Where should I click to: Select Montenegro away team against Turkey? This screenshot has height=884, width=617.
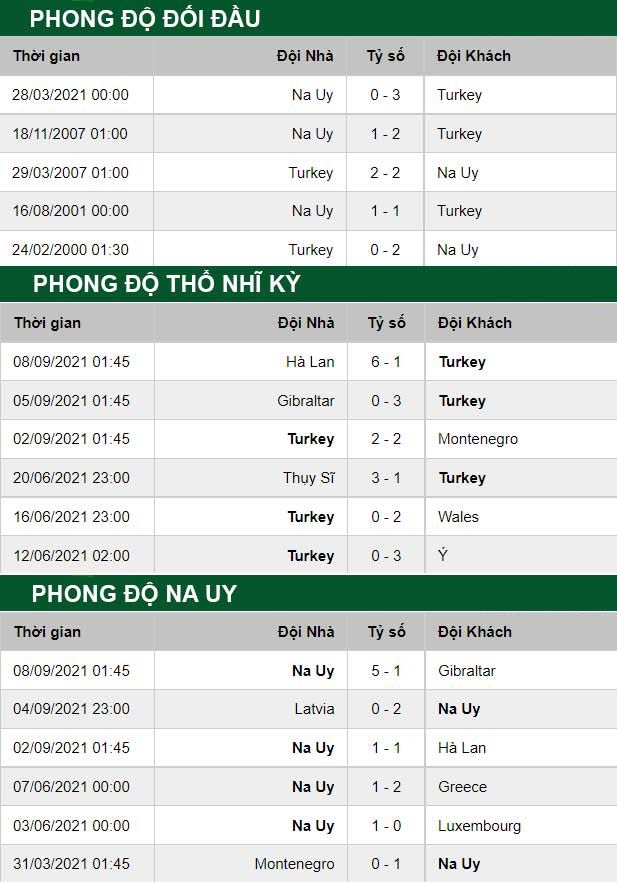tap(478, 439)
